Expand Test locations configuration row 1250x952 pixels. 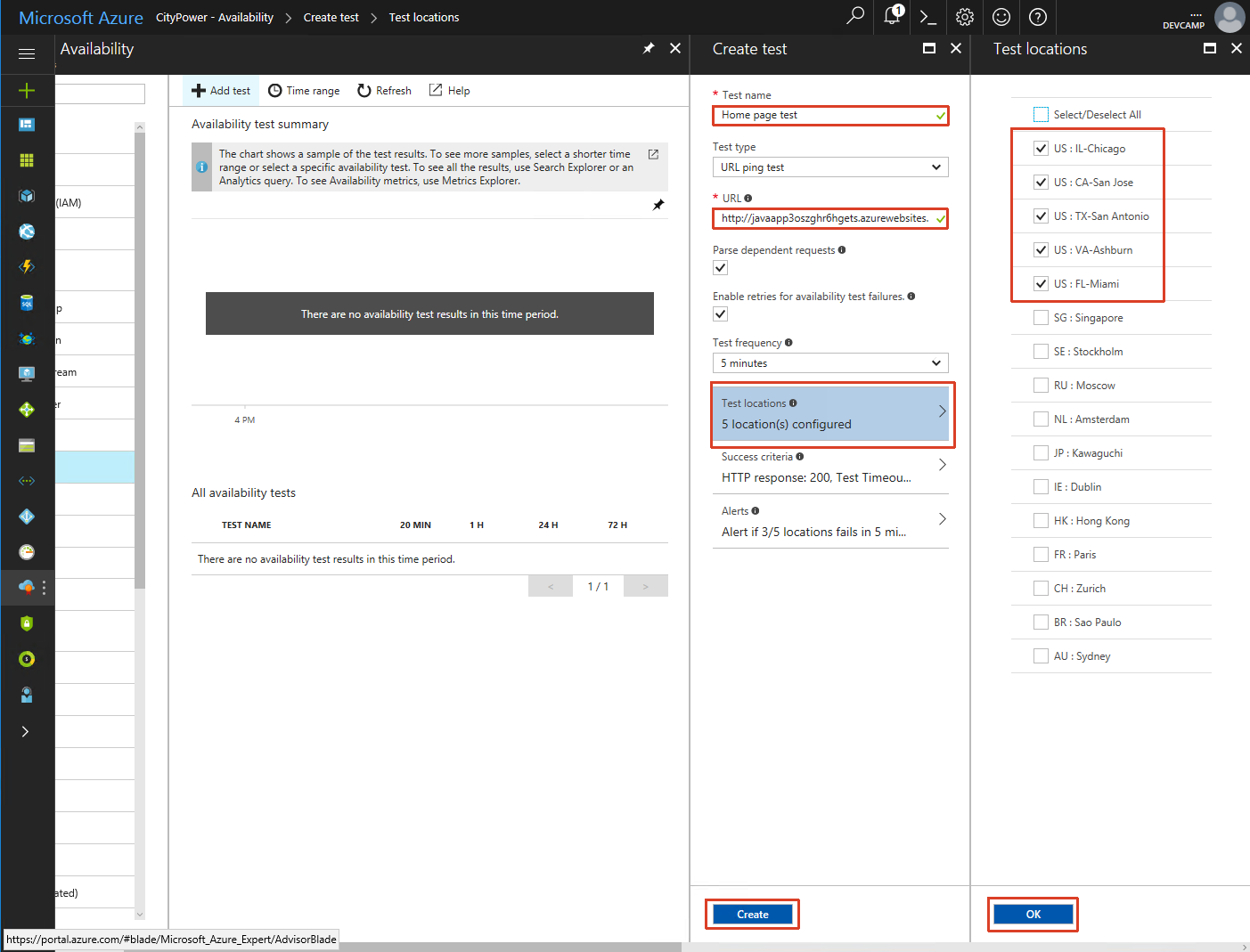coord(830,413)
